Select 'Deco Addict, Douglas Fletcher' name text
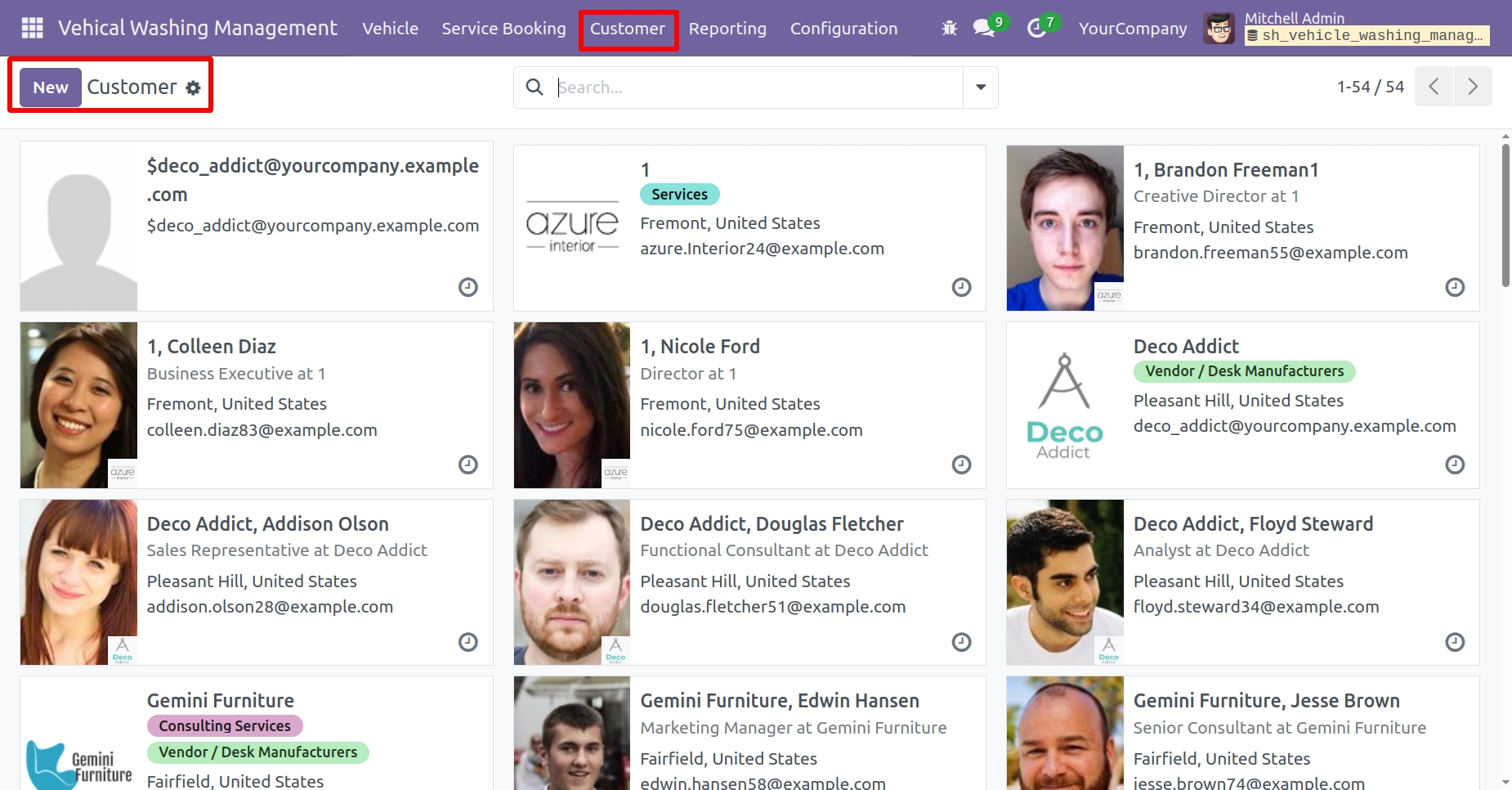 coord(772,524)
